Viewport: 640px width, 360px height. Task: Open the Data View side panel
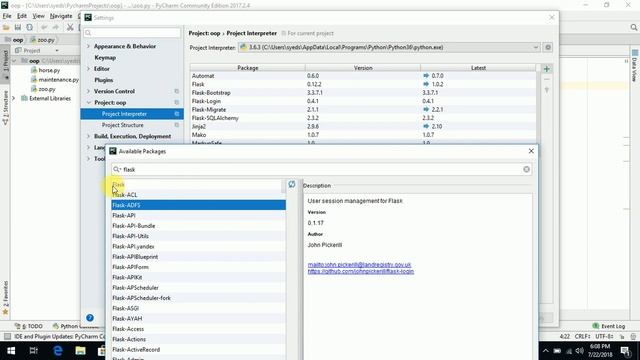635,65
